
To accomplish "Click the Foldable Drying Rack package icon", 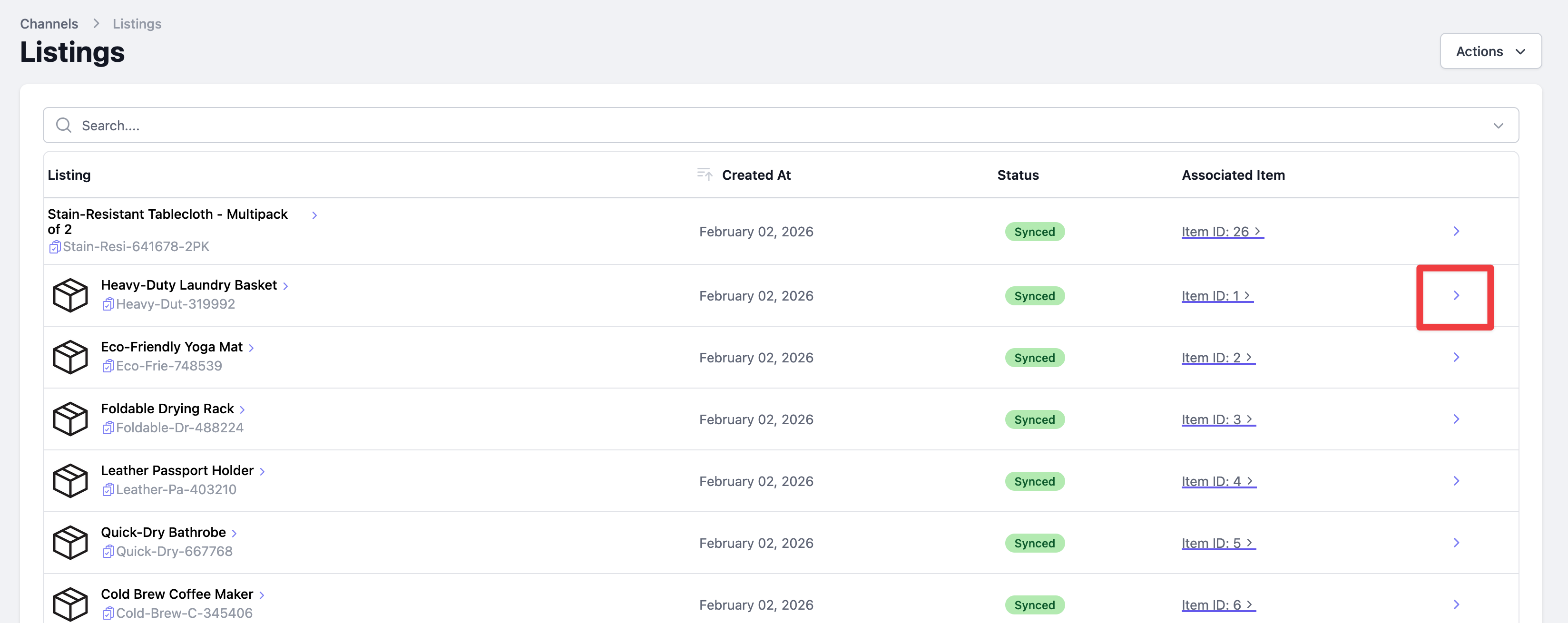I will click(x=70, y=419).
